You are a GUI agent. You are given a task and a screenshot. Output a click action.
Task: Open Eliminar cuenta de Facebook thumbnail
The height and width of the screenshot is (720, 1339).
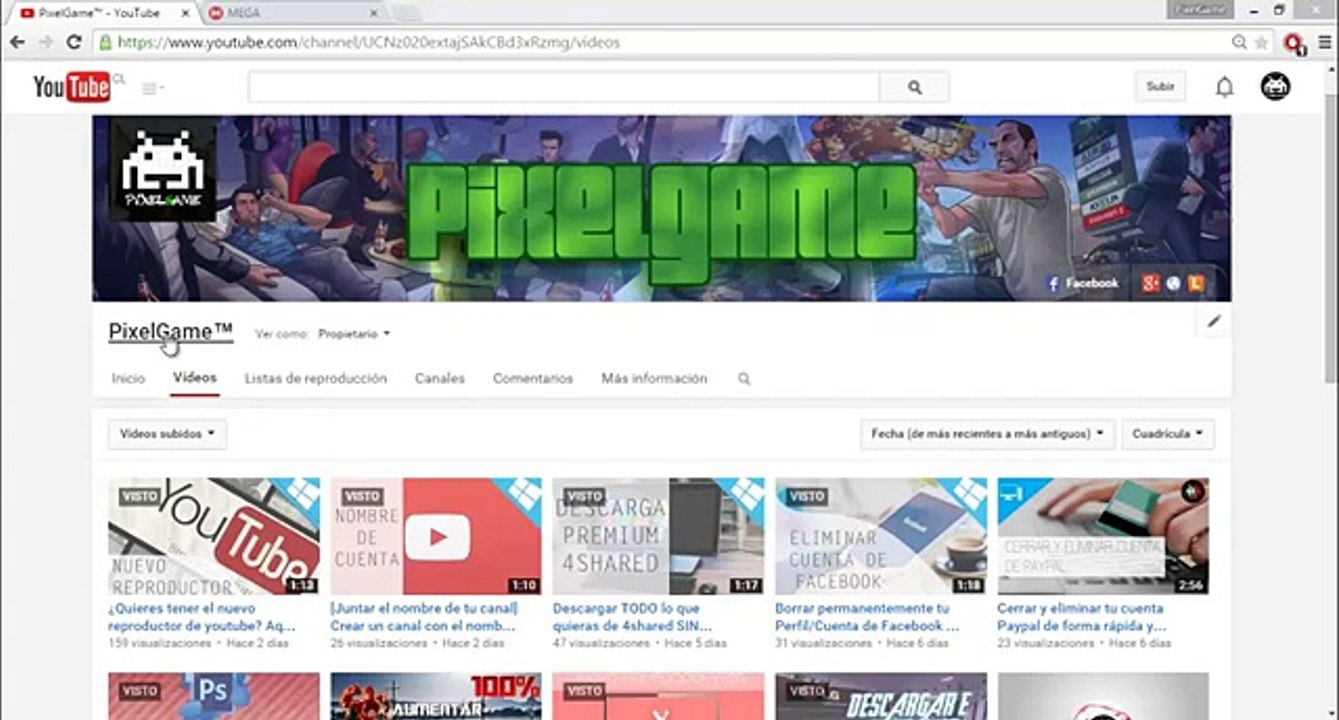click(x=881, y=536)
